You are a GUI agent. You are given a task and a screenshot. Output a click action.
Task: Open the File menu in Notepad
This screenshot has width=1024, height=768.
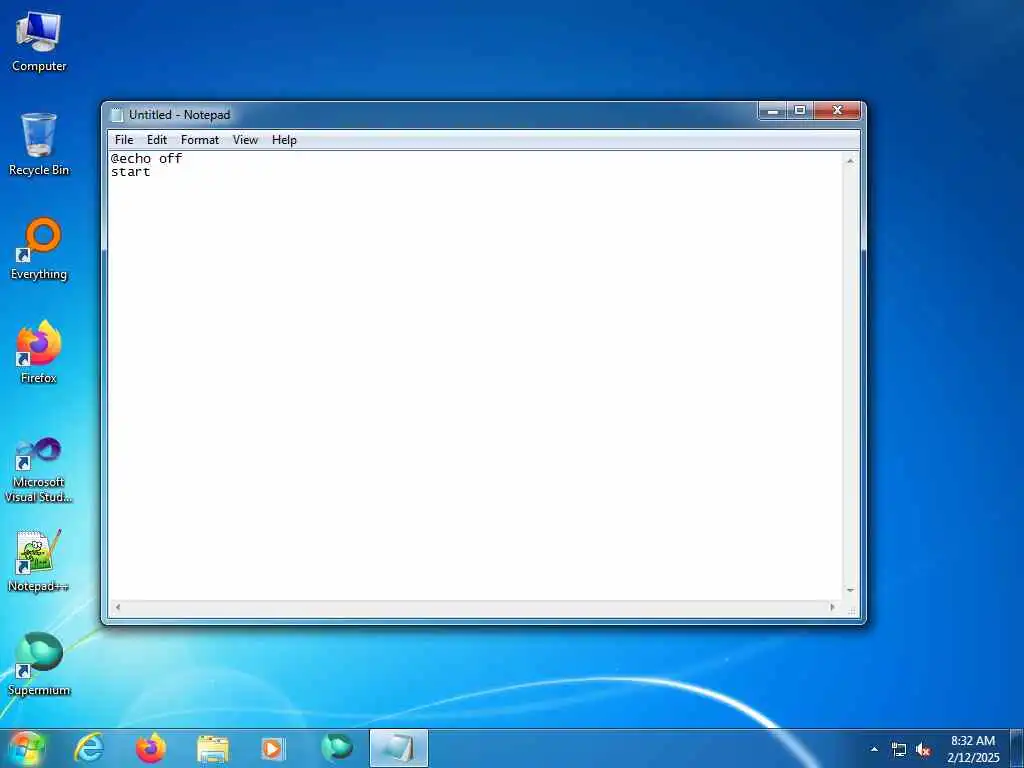123,140
